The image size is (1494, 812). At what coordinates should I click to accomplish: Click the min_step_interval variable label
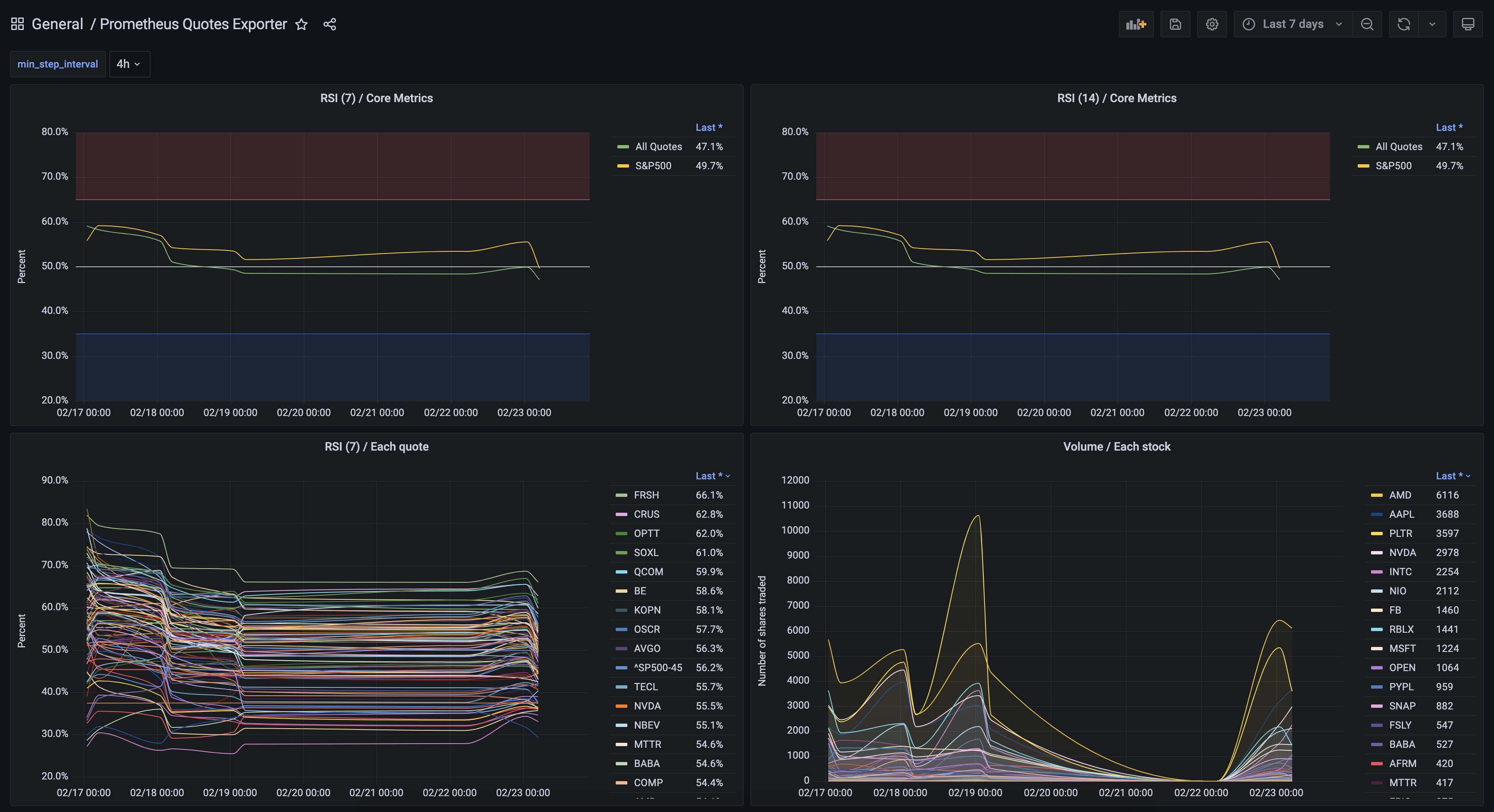point(58,64)
